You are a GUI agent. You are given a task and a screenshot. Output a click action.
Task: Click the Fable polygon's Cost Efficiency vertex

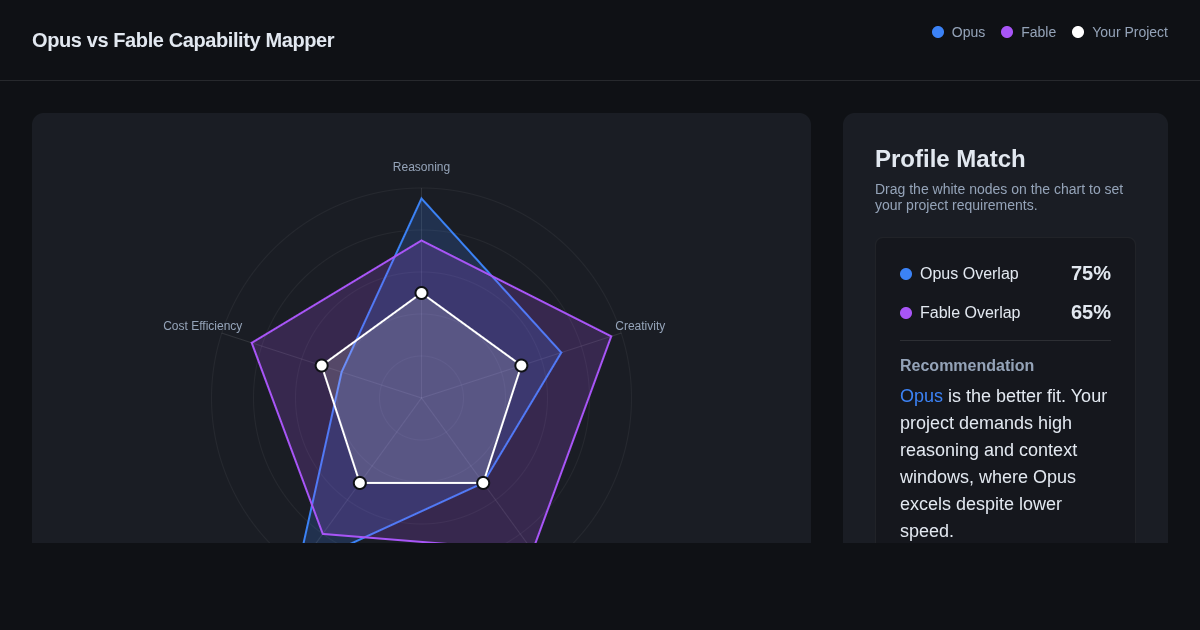pyautogui.click(x=252, y=343)
